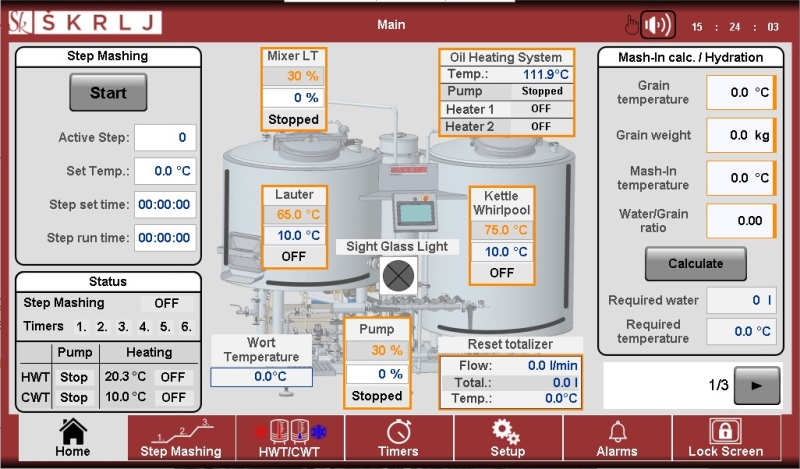Image resolution: width=800 pixels, height=469 pixels.
Task: Toggle Lauter heating OFF status
Action: tap(294, 256)
